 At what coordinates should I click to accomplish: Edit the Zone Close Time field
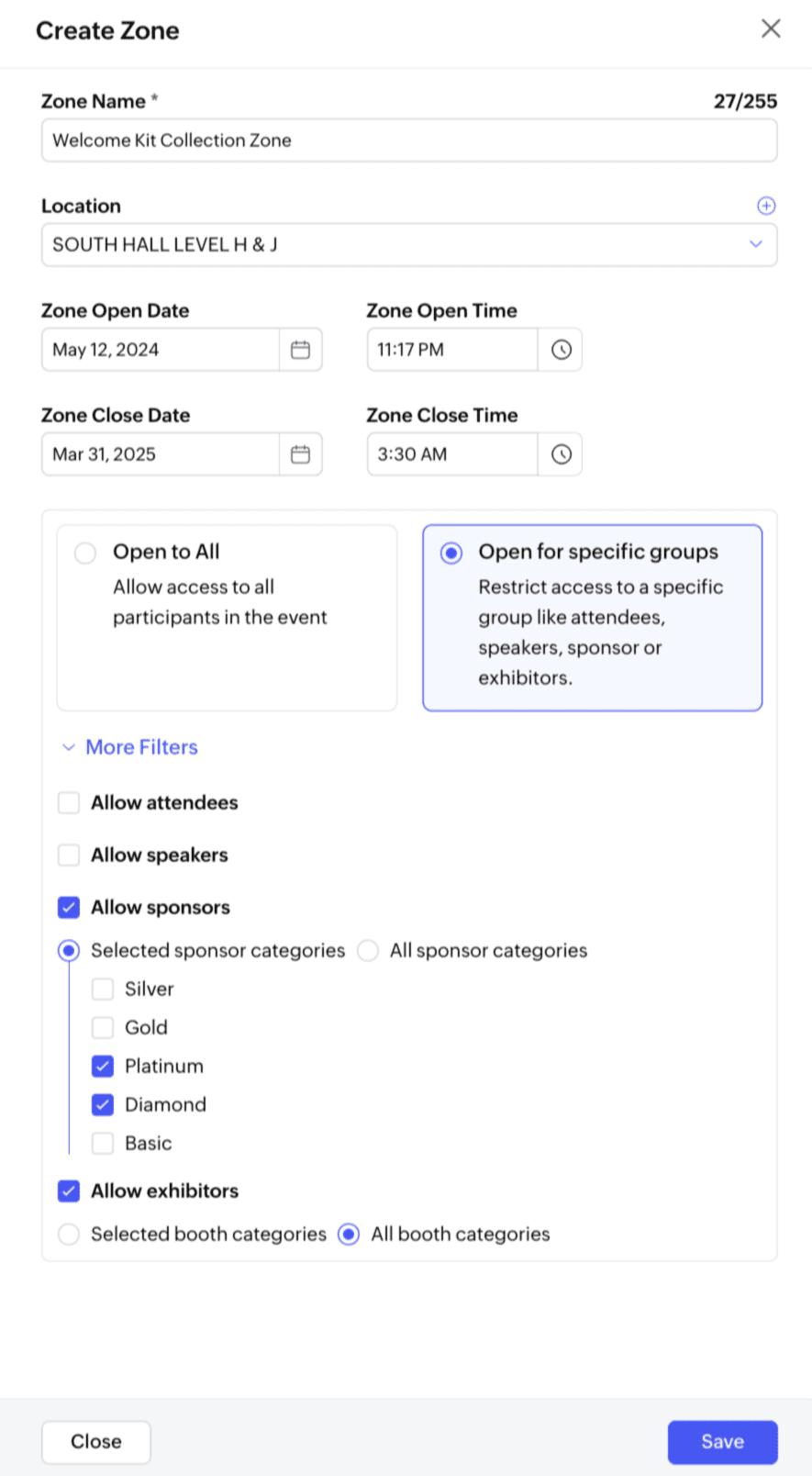451,454
